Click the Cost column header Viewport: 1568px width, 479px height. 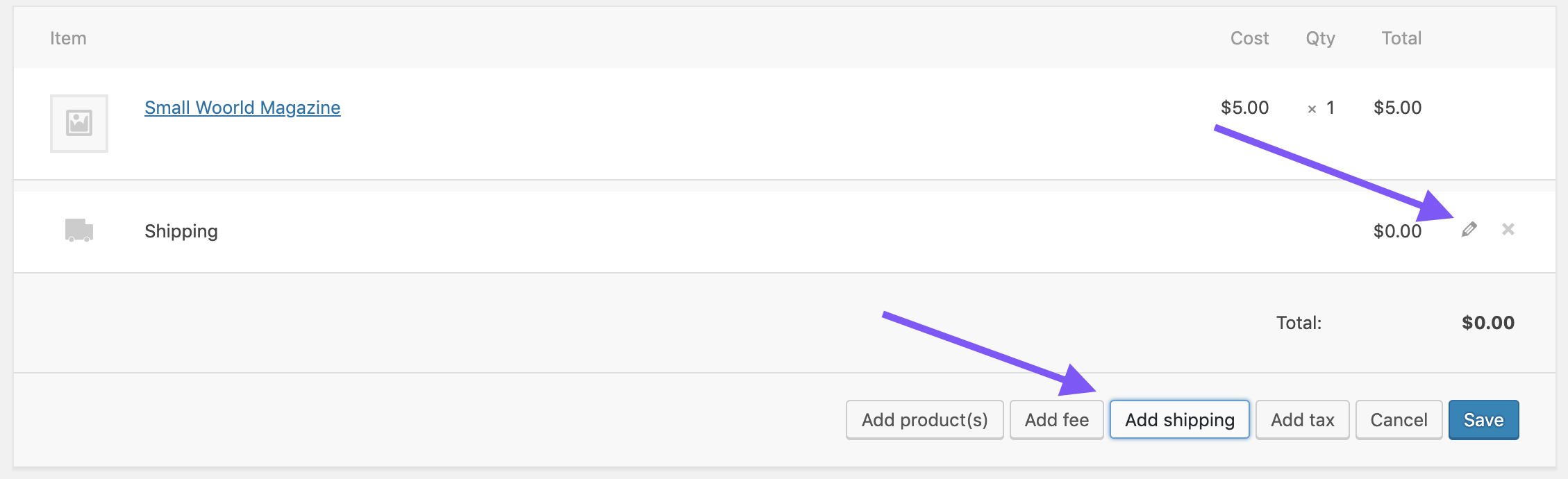coord(1249,38)
